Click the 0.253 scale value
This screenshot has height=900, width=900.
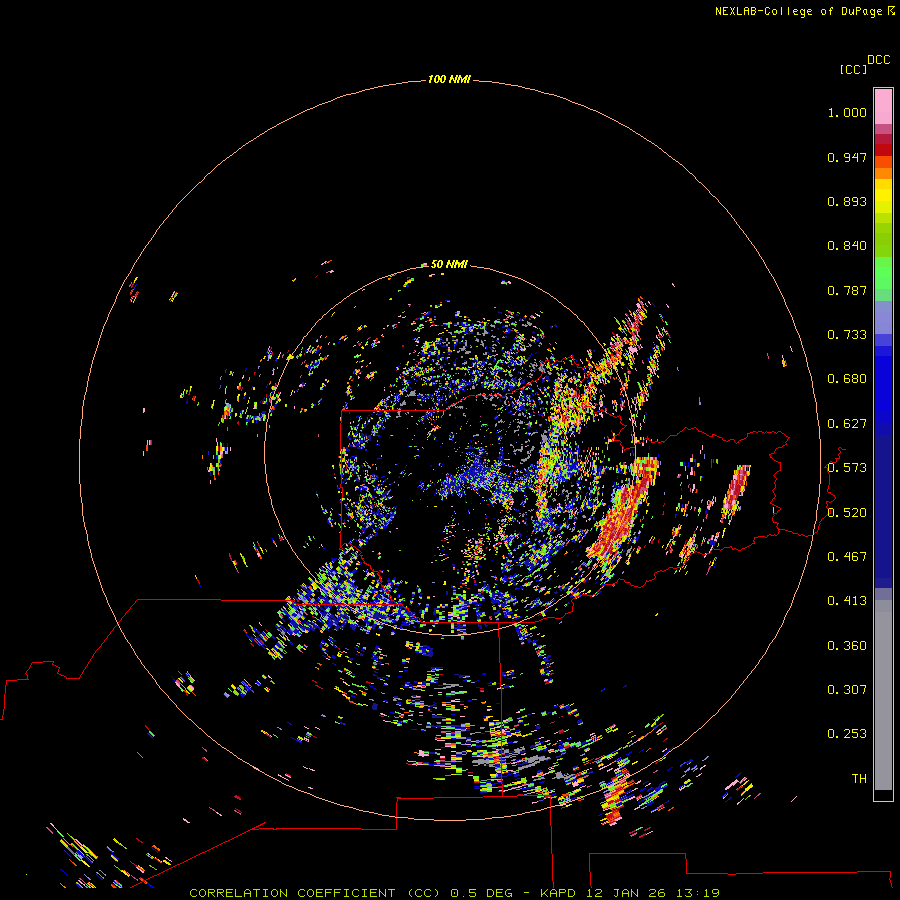[x=847, y=734]
